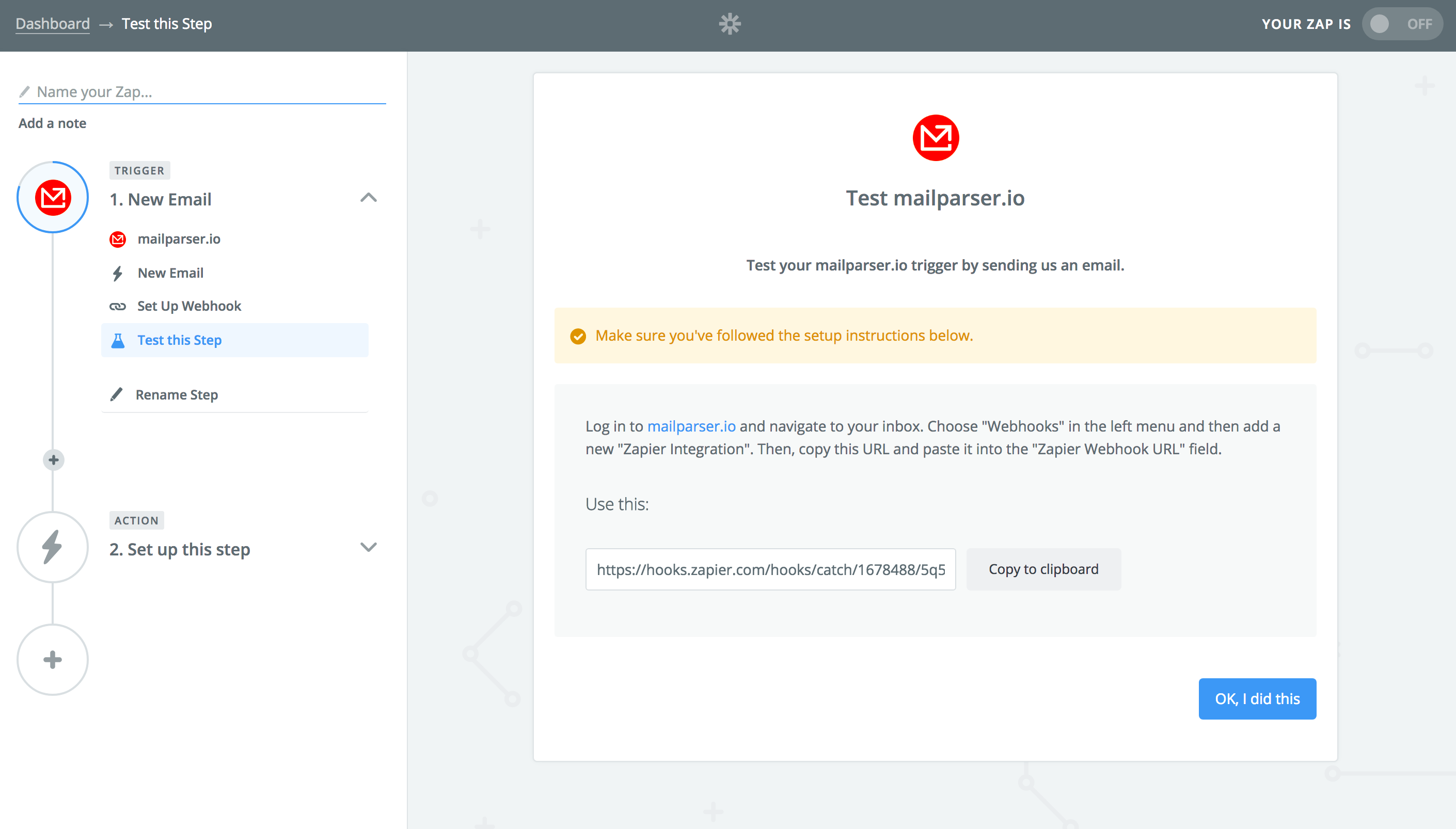
Task: Select the 1. New Email step title
Action: point(160,199)
